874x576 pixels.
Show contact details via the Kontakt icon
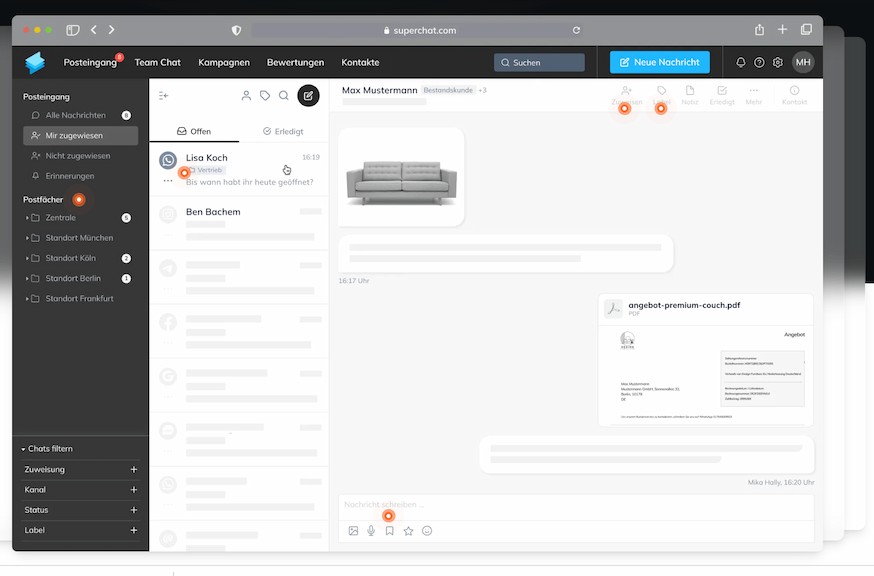pyautogui.click(x=793, y=90)
